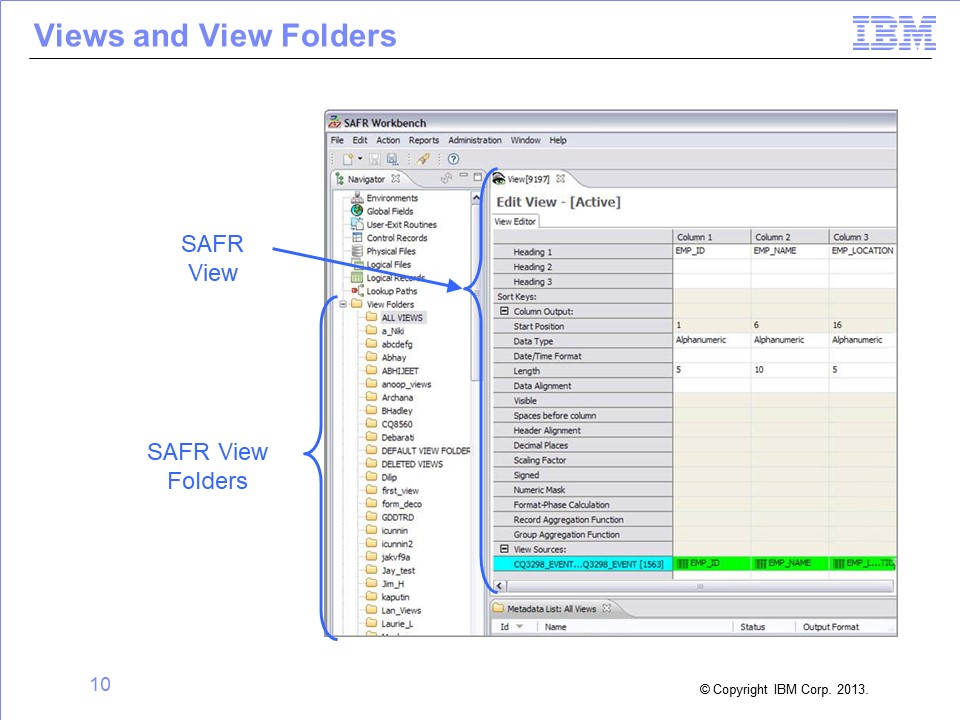
Task: Click the Help question mark icon
Action: pos(454,159)
